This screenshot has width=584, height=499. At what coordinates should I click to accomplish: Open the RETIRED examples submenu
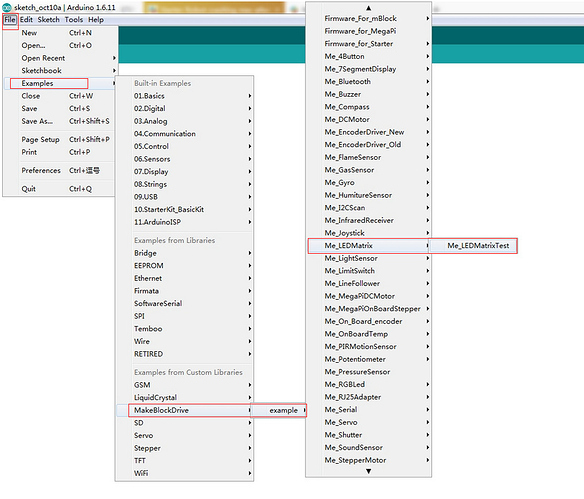pos(185,354)
